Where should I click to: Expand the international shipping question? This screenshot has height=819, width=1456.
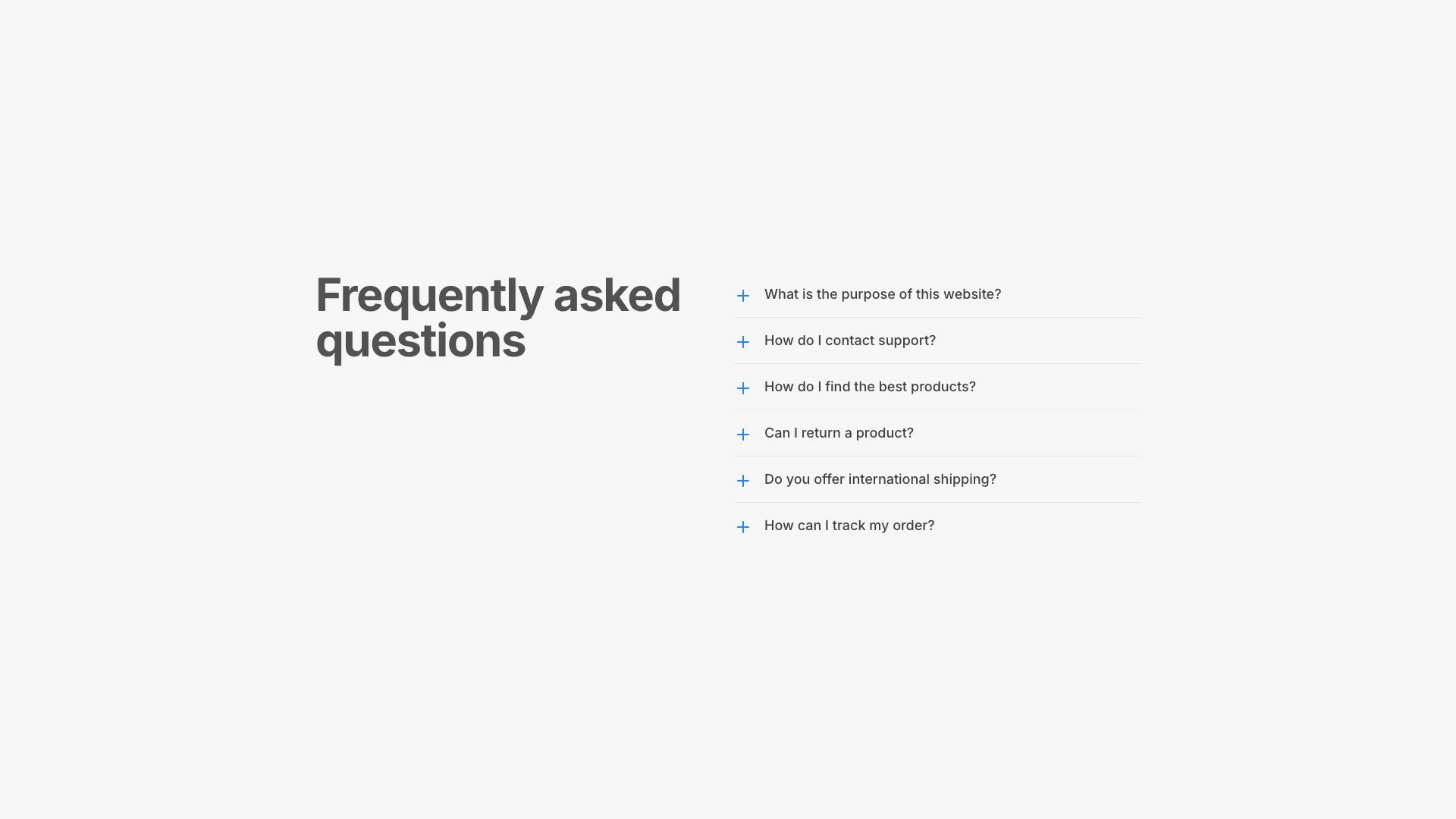743,481
